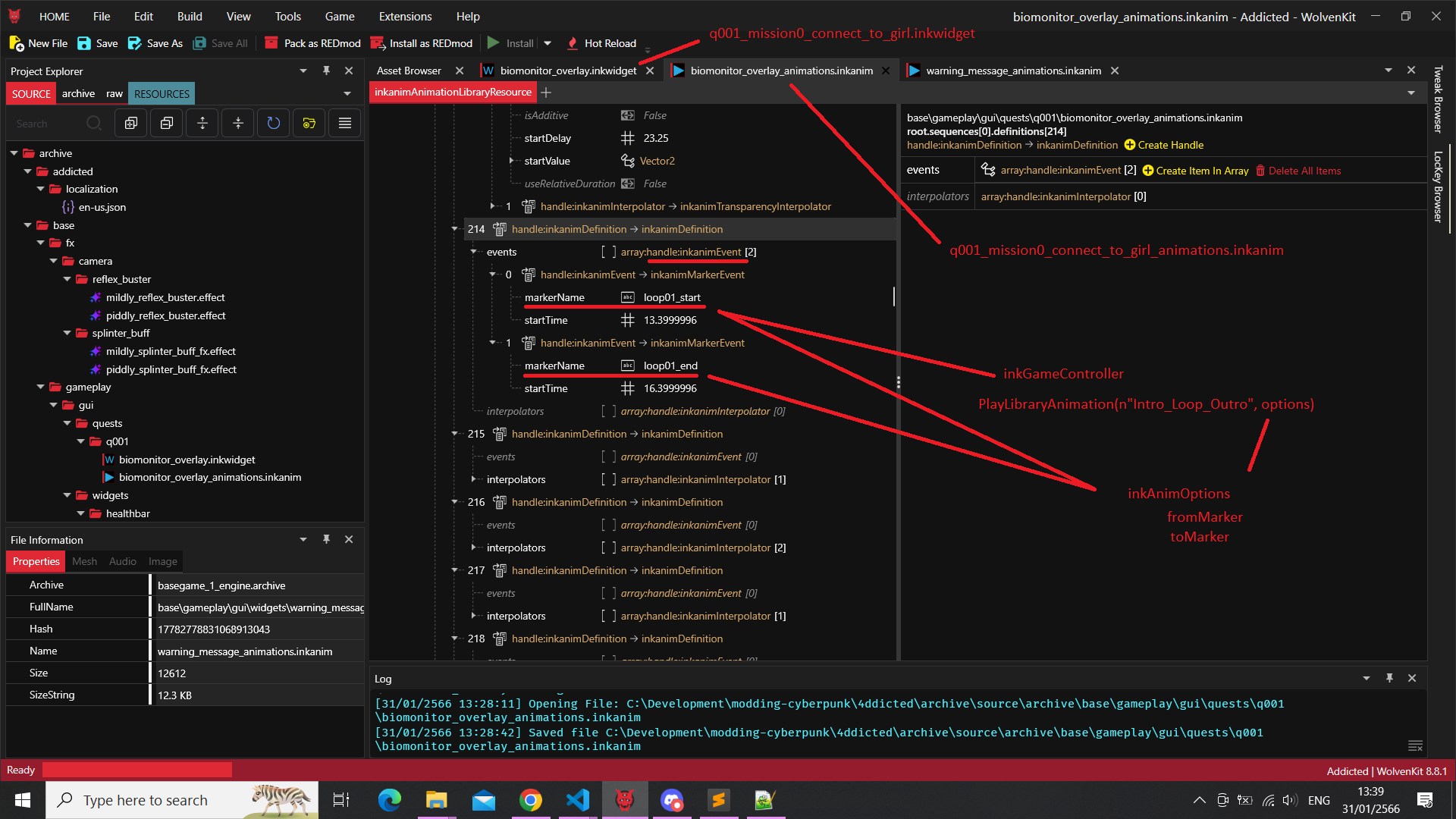Select en-us.json file in tree

[x=102, y=207]
